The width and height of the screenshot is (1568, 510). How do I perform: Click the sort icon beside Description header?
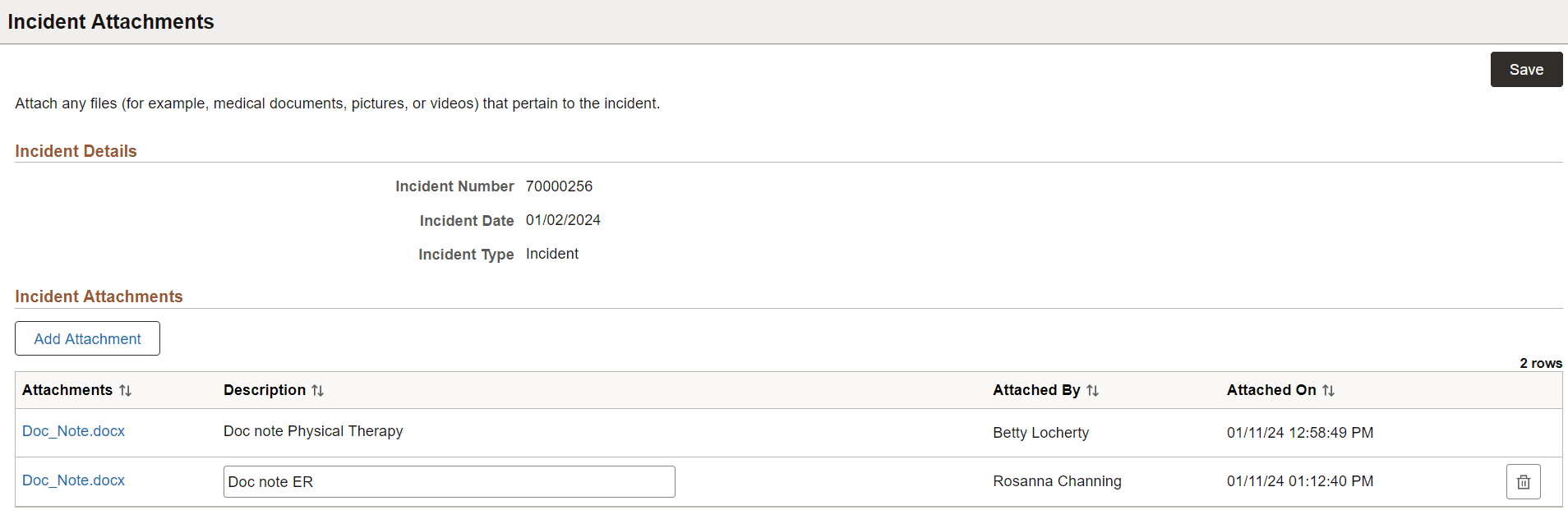pyautogui.click(x=319, y=390)
